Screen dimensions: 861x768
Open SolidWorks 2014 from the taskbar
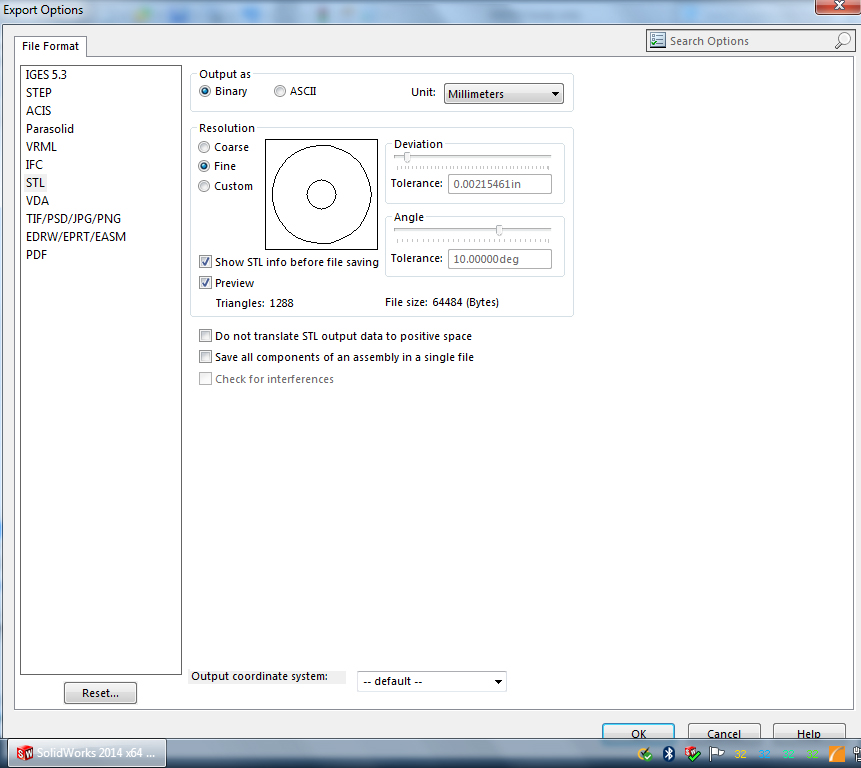click(x=87, y=753)
